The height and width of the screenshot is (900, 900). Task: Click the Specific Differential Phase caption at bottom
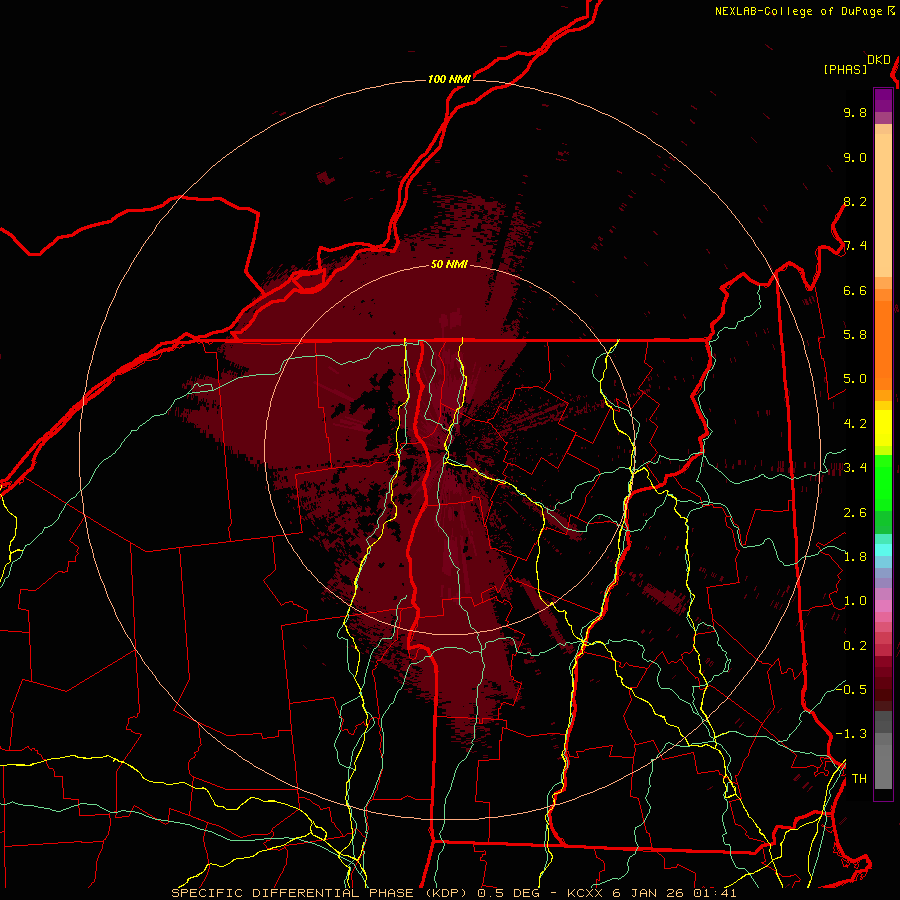click(x=454, y=893)
